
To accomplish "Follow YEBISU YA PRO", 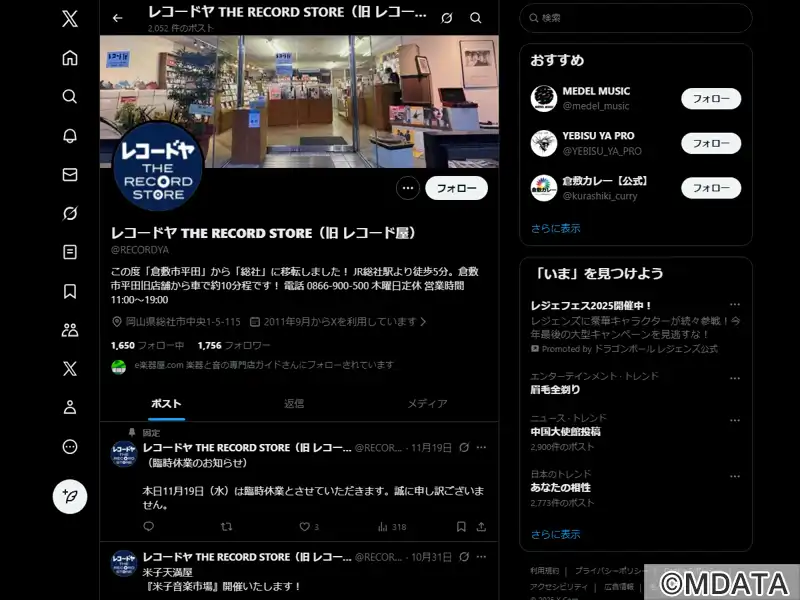I will coord(711,143).
